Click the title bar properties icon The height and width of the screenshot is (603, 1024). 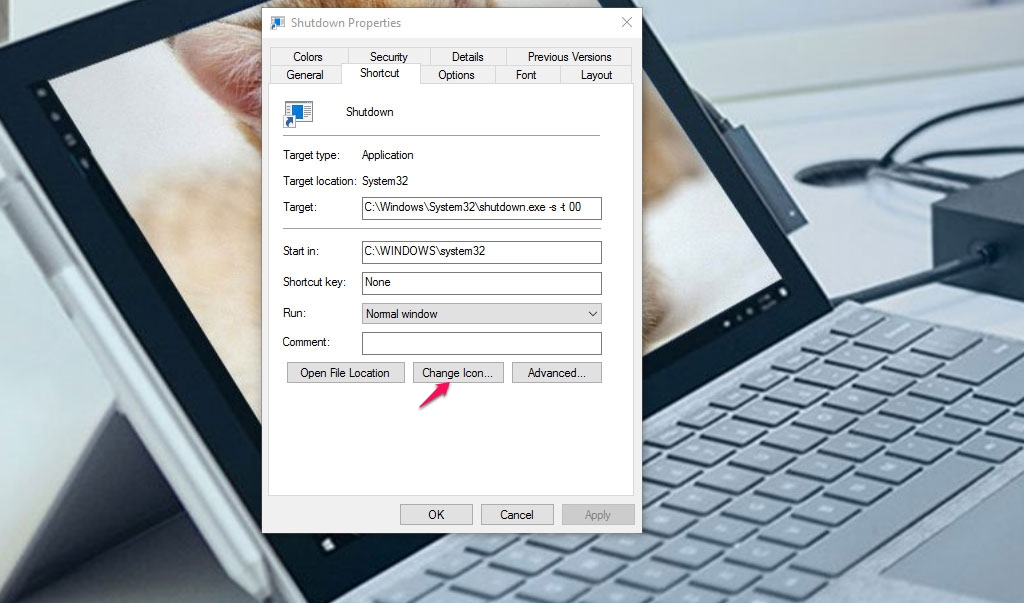[x=278, y=23]
